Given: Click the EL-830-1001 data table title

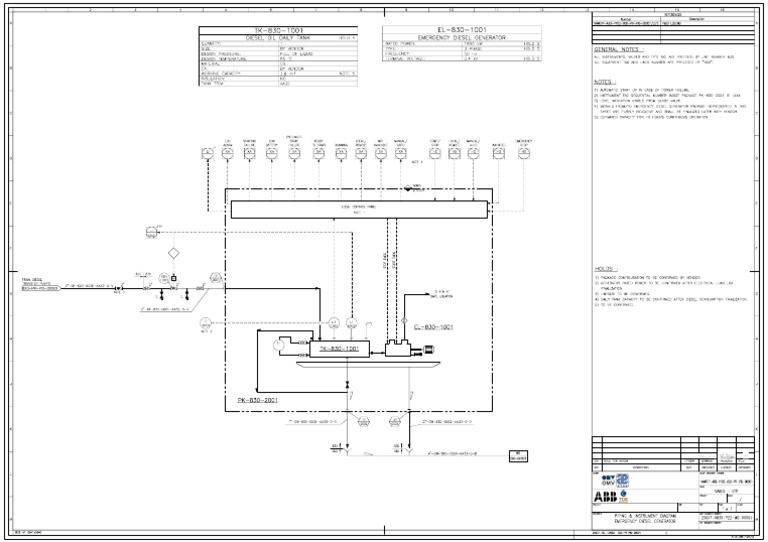Looking at the screenshot, I should 462,30.
